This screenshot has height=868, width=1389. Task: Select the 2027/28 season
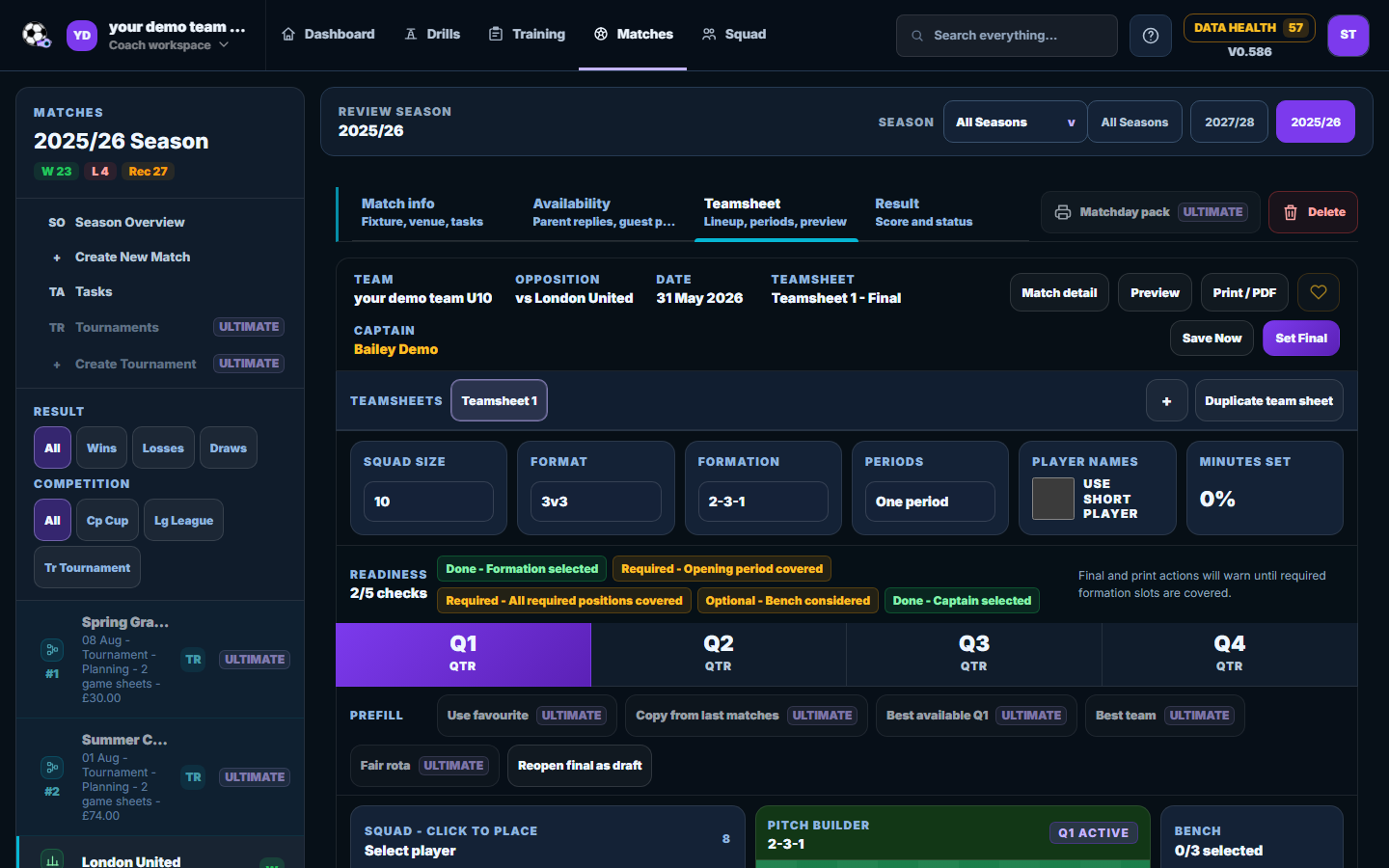click(1229, 122)
